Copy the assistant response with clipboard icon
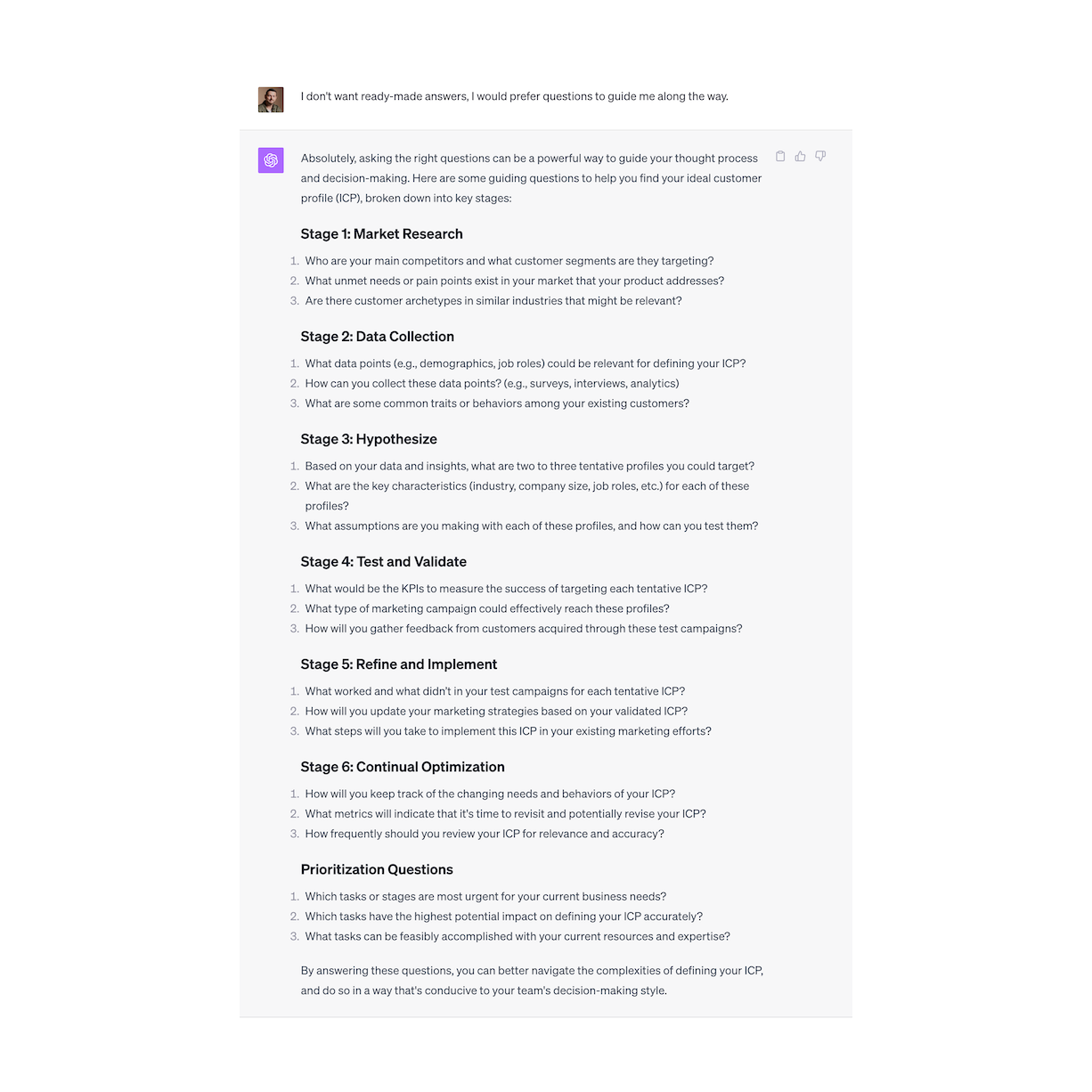The height and width of the screenshot is (1092, 1092). (x=780, y=157)
